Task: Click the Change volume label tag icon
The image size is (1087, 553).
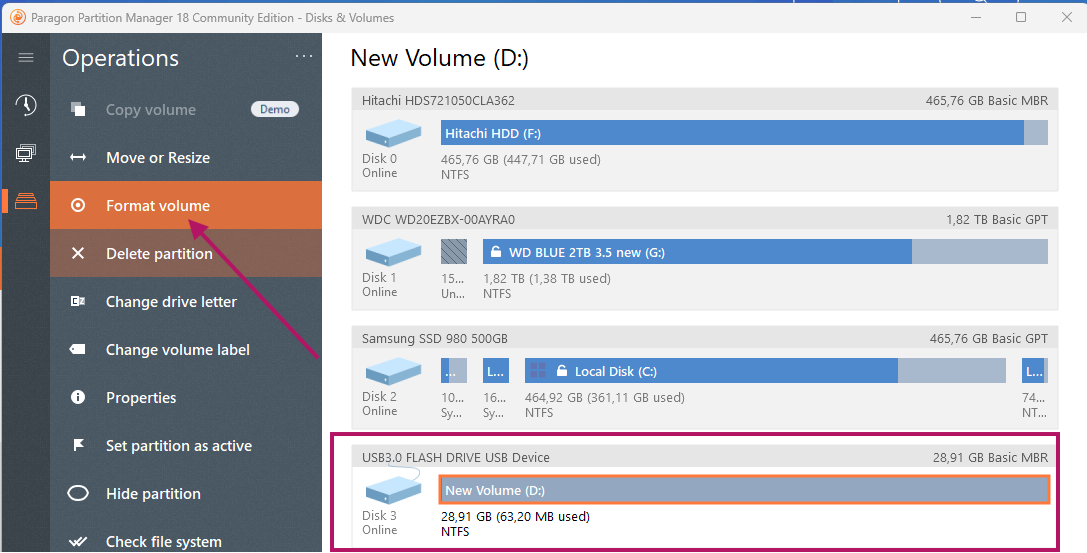Action: [78, 349]
